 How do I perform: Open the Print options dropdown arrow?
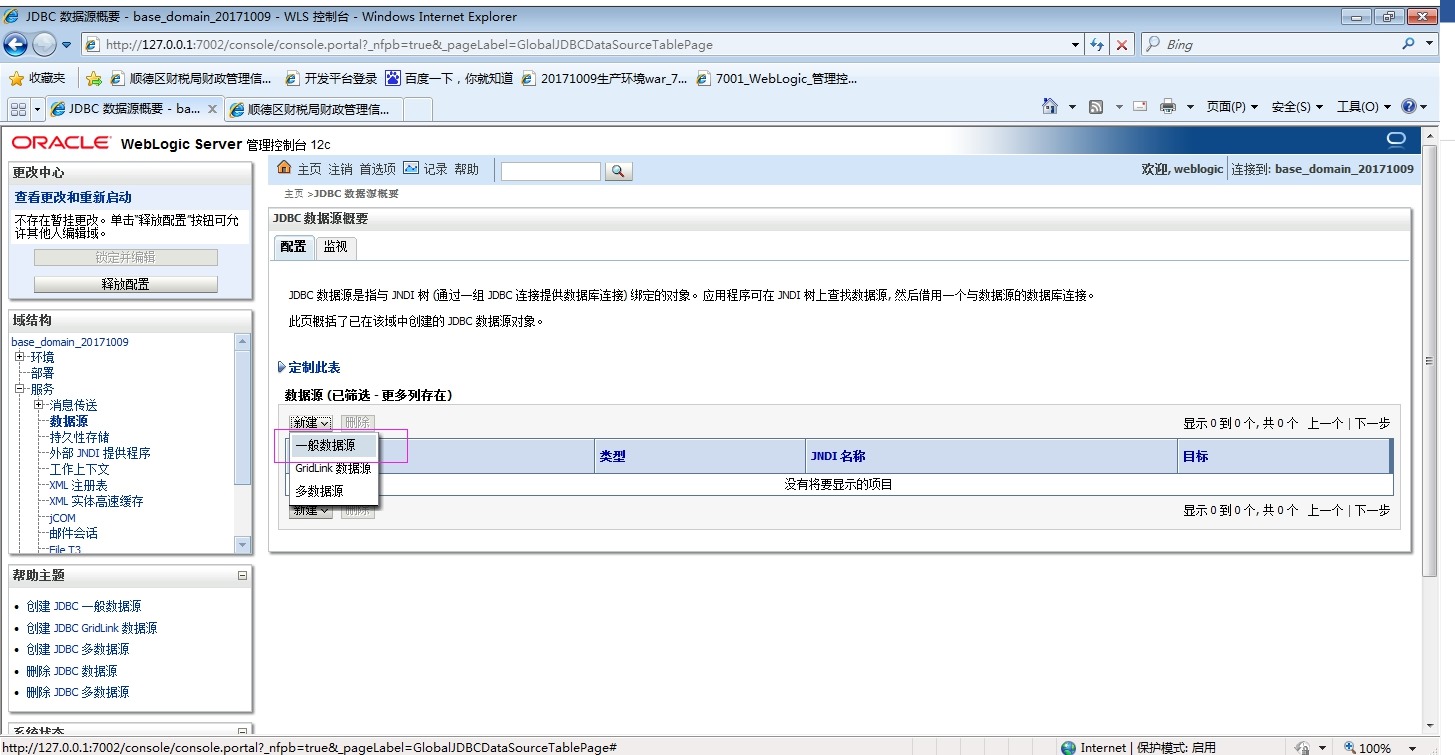(1190, 106)
